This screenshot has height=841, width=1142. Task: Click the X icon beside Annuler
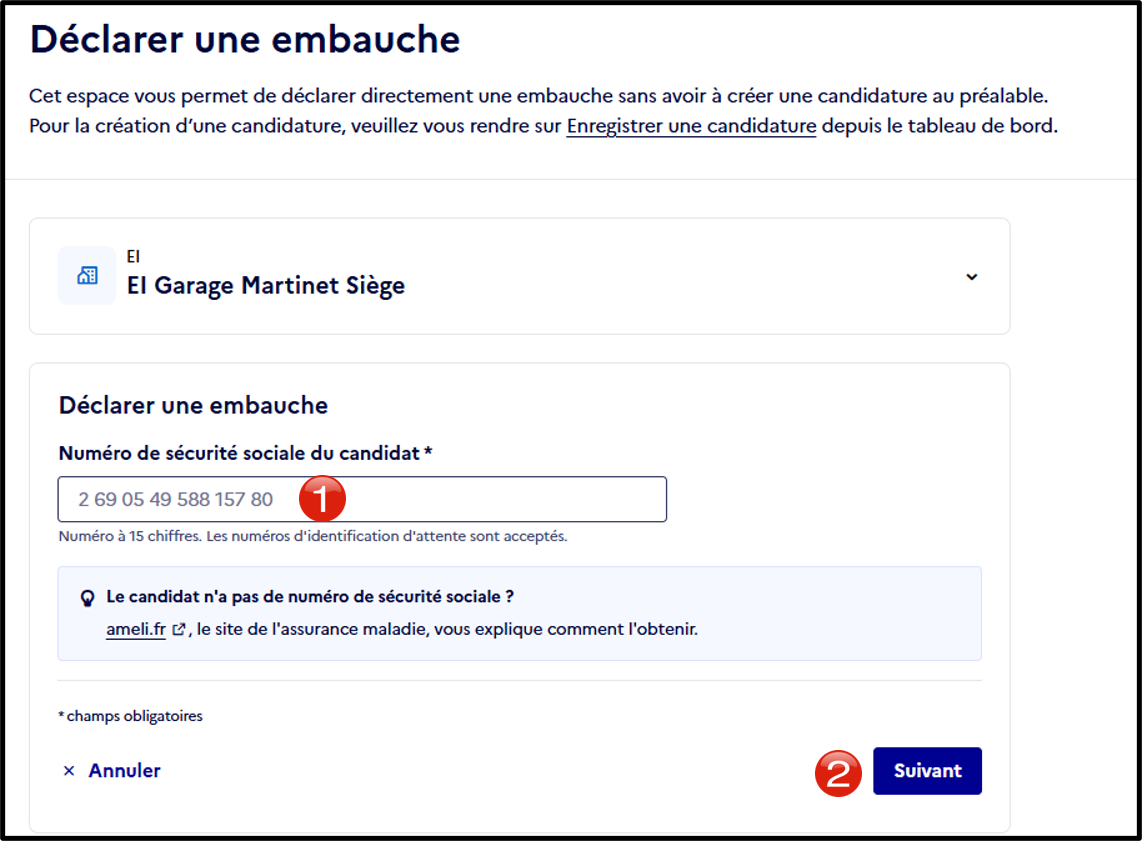point(69,770)
